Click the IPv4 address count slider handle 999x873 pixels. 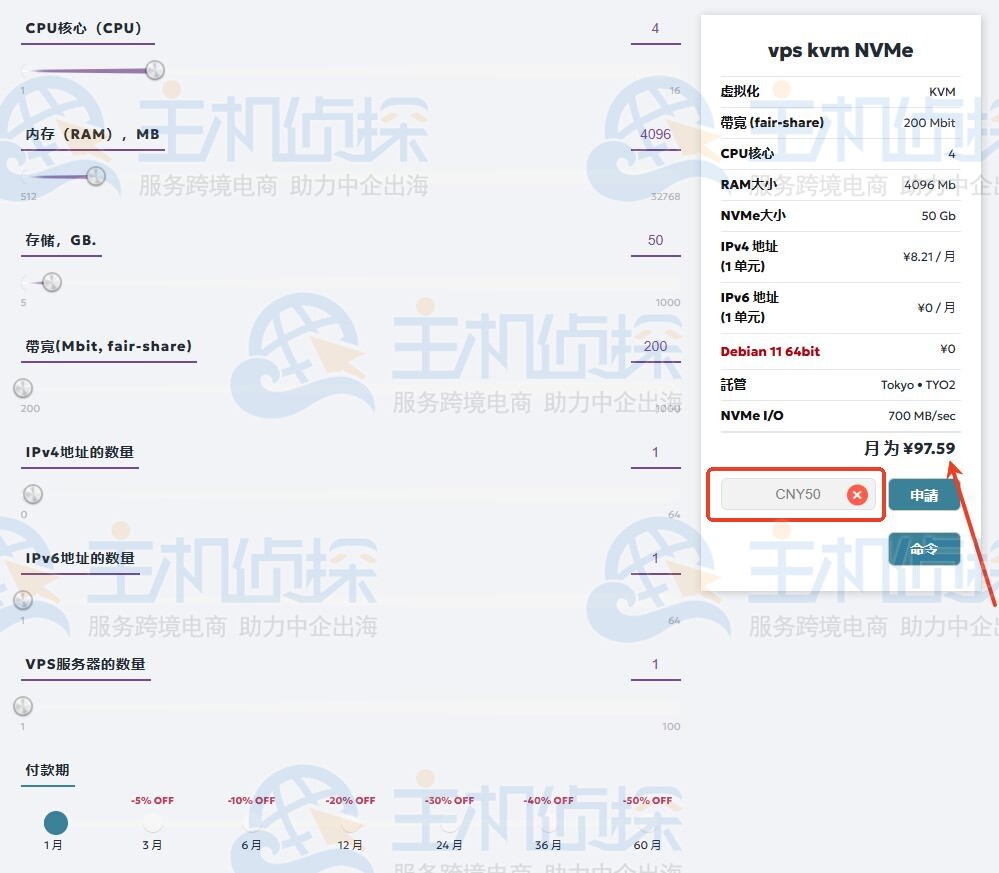tap(33, 494)
